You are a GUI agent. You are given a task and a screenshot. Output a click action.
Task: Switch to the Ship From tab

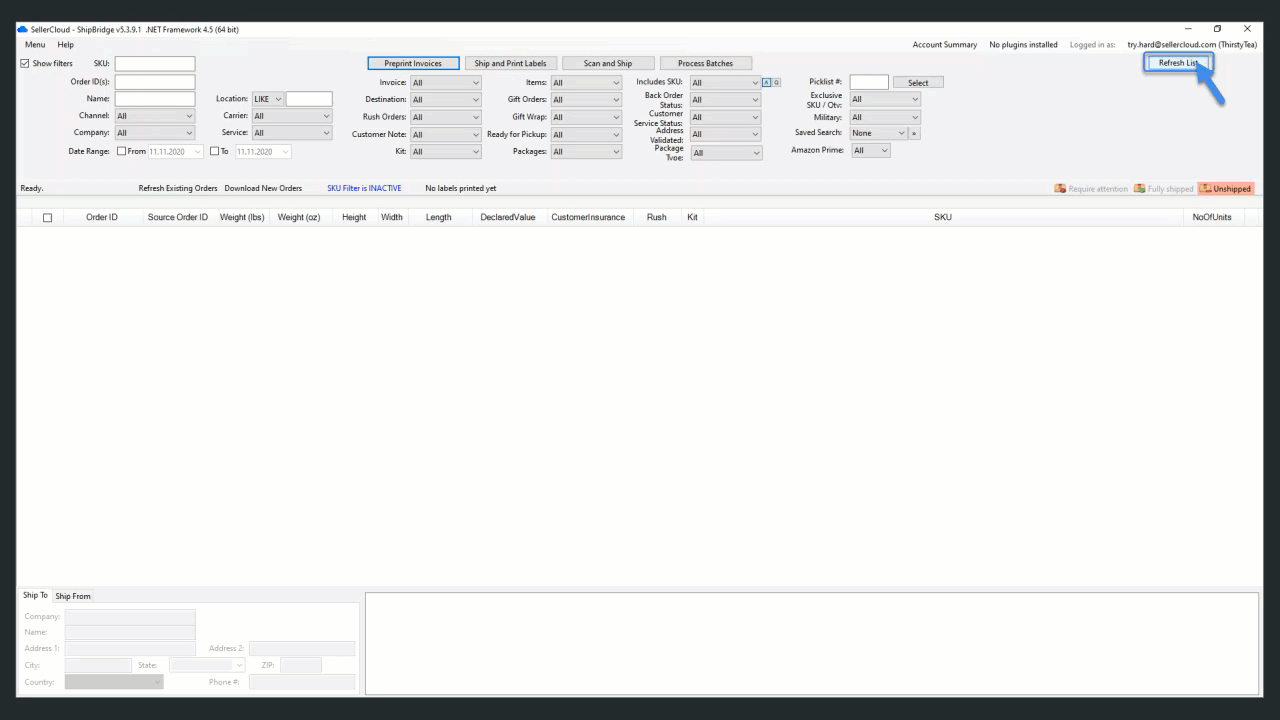73,597
